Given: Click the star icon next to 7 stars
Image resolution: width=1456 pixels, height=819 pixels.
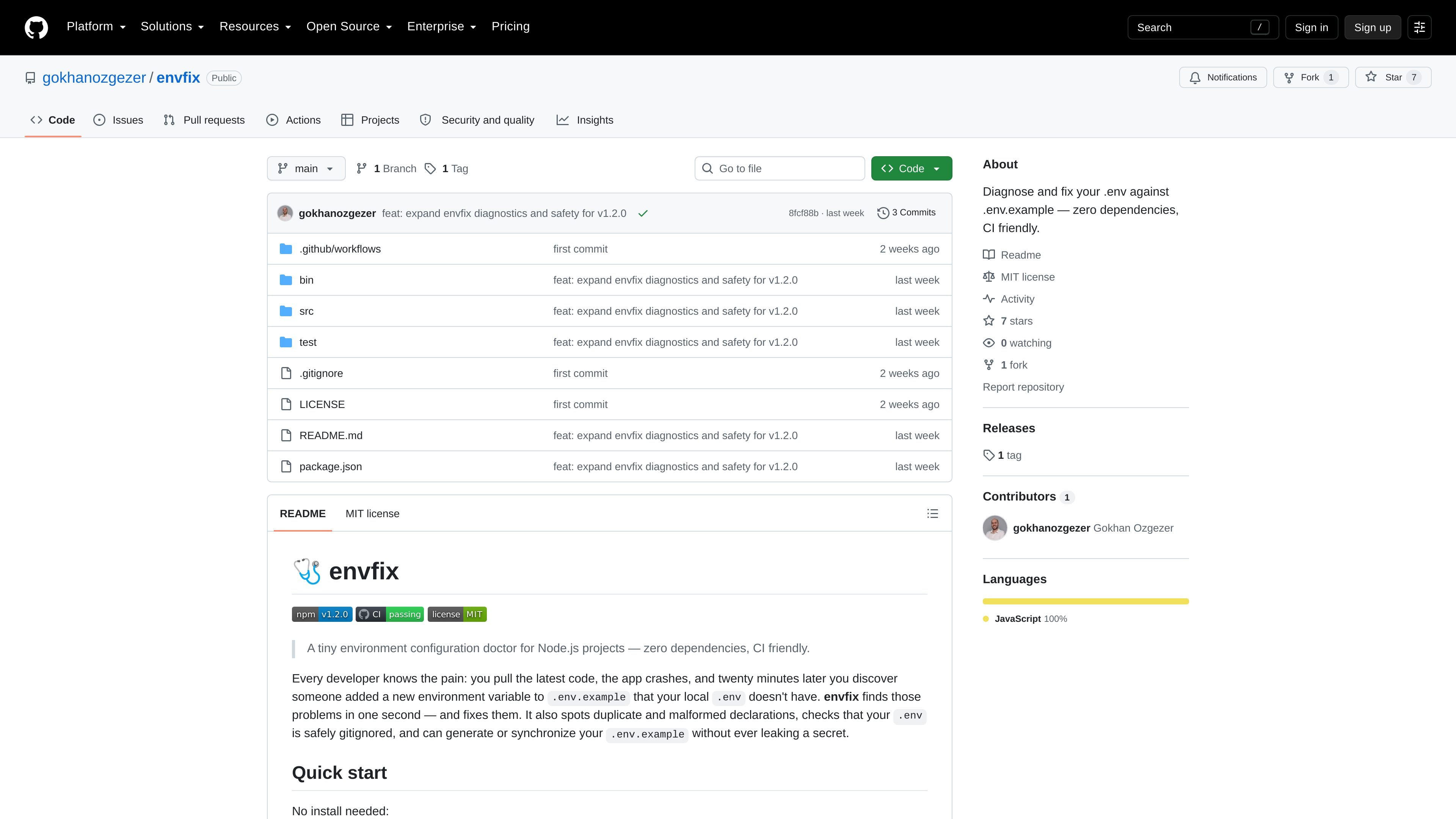Looking at the screenshot, I should [x=988, y=321].
